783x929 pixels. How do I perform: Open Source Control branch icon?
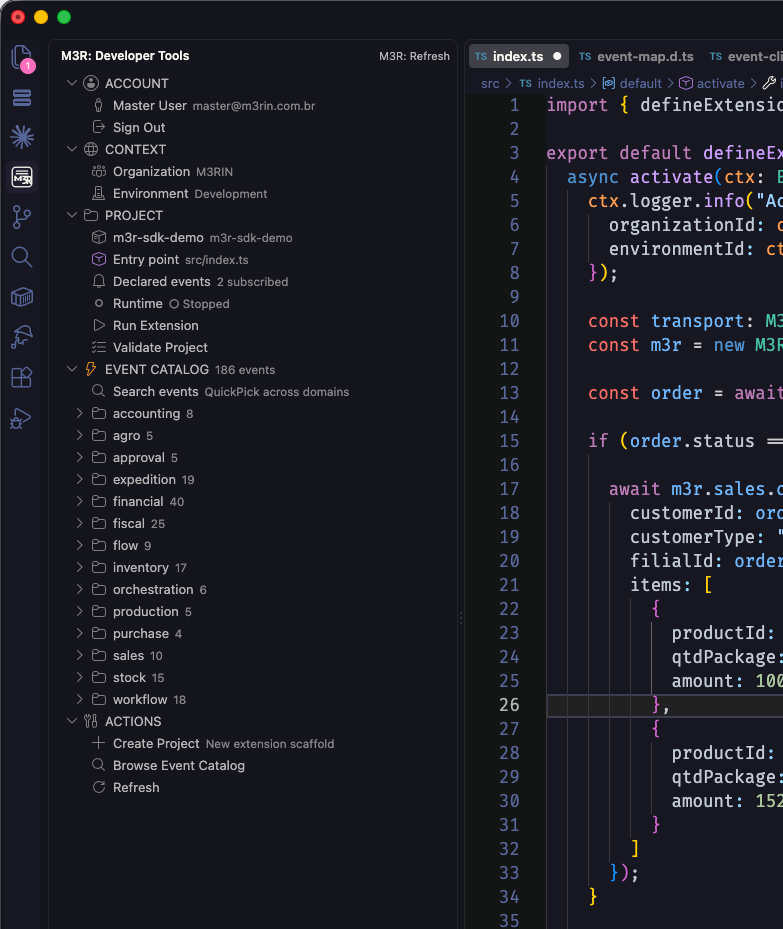point(22,217)
